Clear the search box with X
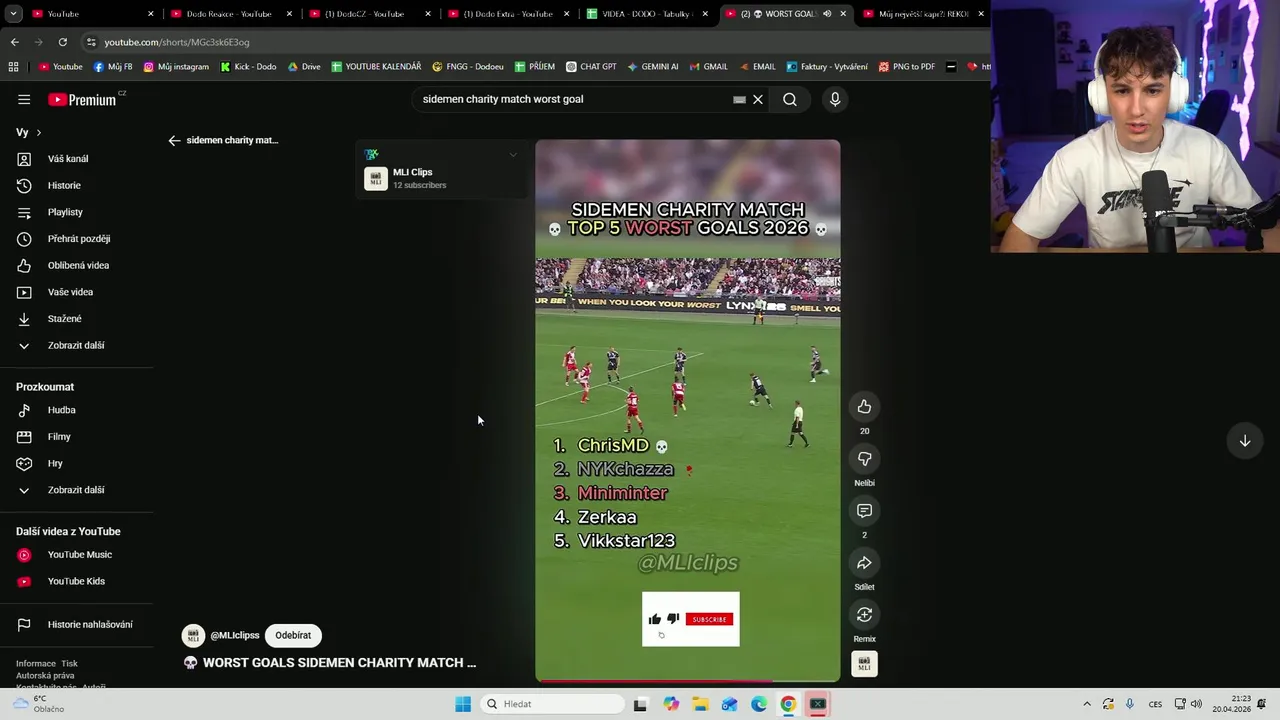This screenshot has height=720, width=1280. click(758, 99)
